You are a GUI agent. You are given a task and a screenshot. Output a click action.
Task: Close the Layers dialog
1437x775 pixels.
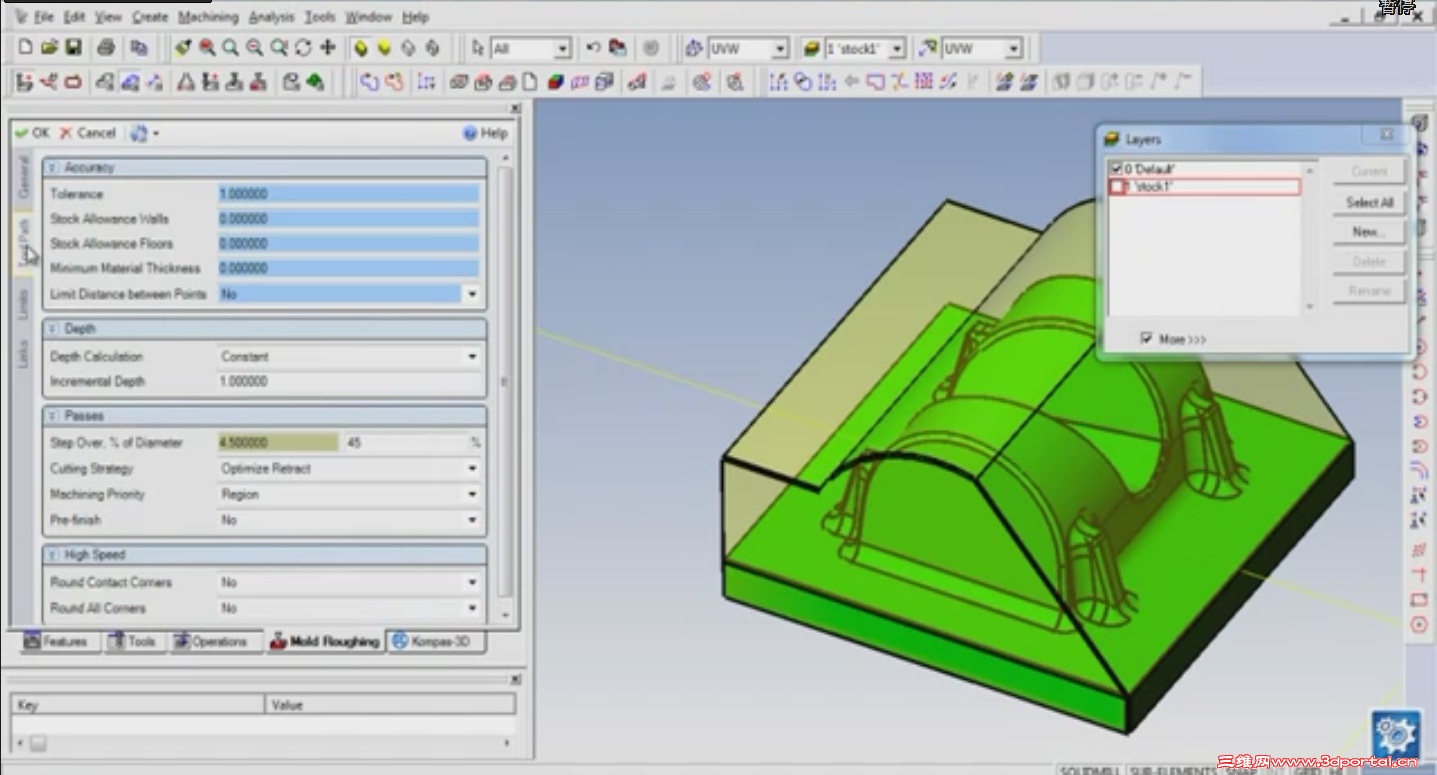point(1387,134)
